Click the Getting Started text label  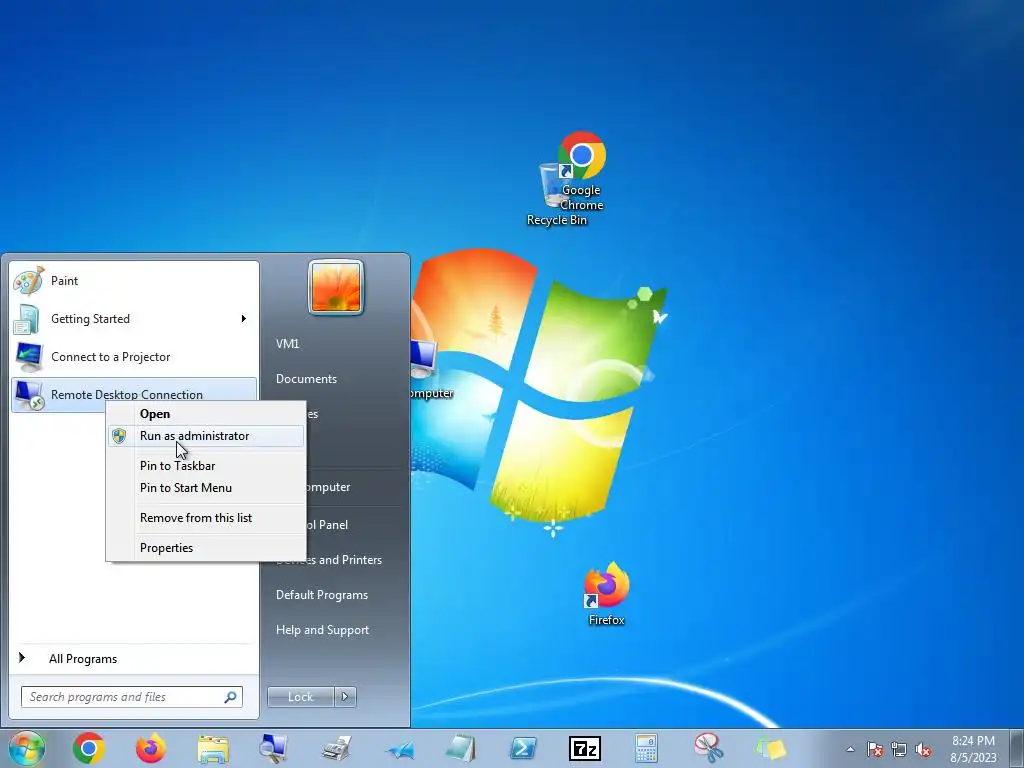click(90, 319)
